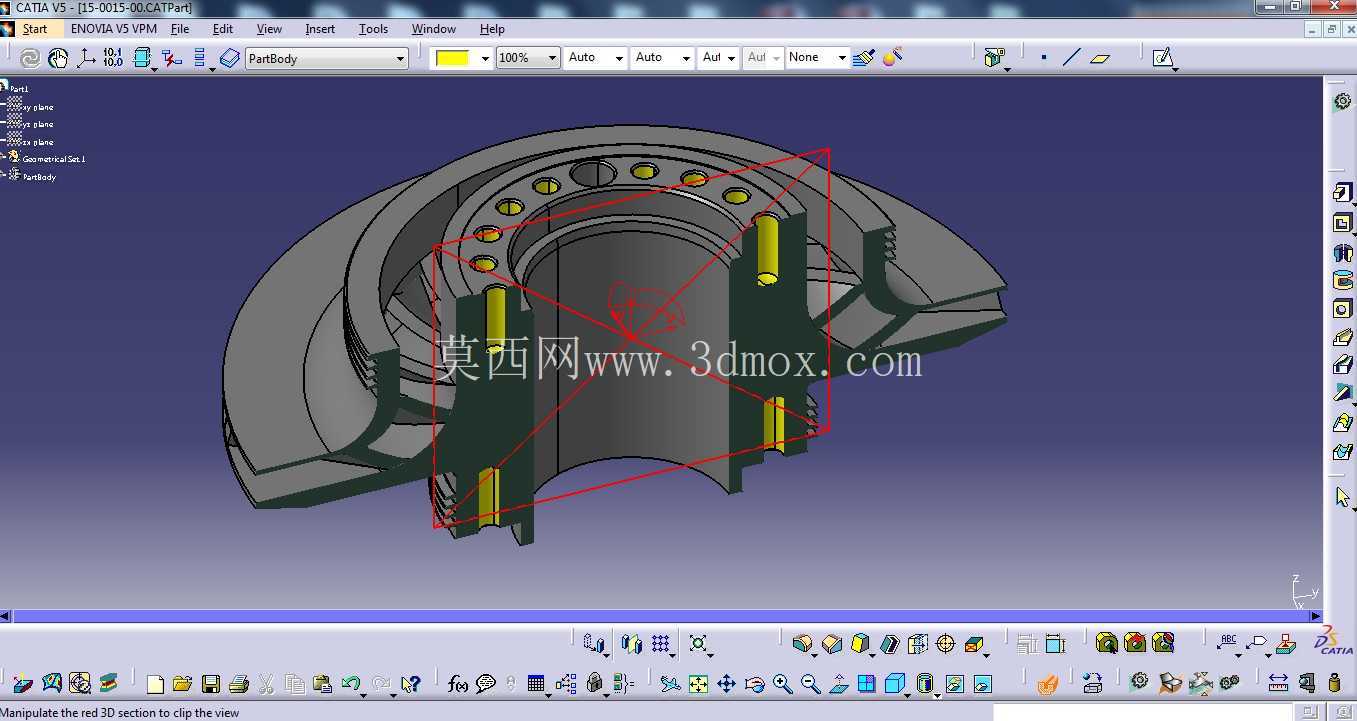Click the Text with Leader ABC icon
The image size is (1357, 721).
(x=1228, y=642)
